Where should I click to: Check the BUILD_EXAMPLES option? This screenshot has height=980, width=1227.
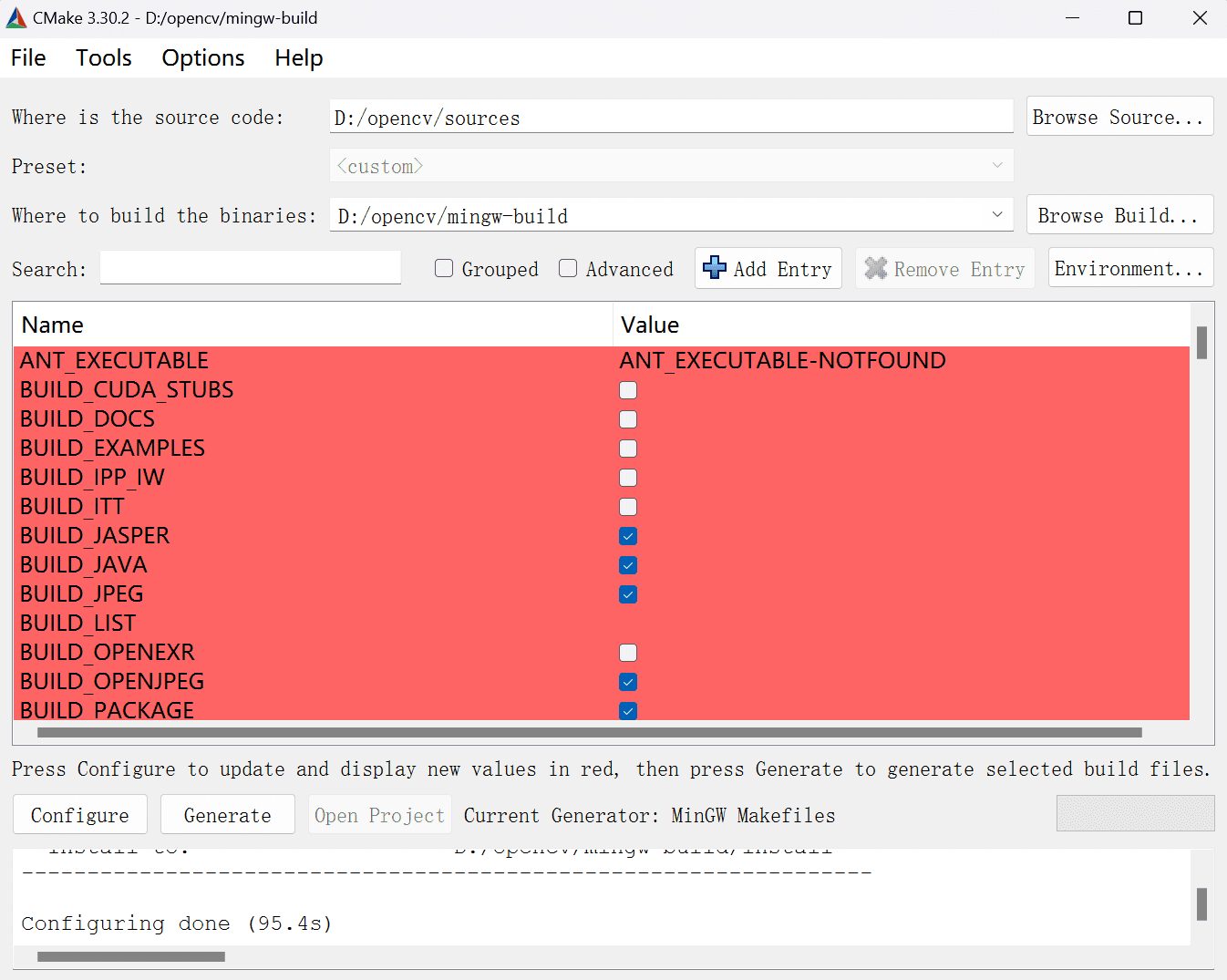[628, 449]
